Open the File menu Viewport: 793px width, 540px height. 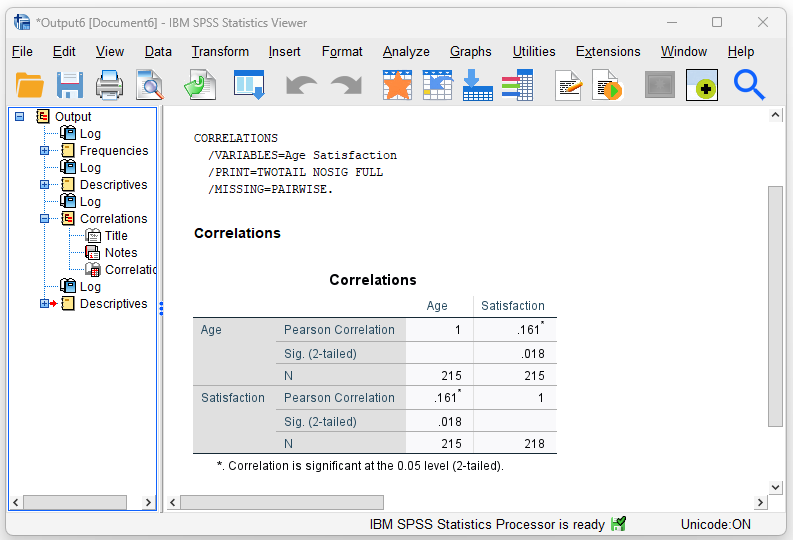coord(22,52)
